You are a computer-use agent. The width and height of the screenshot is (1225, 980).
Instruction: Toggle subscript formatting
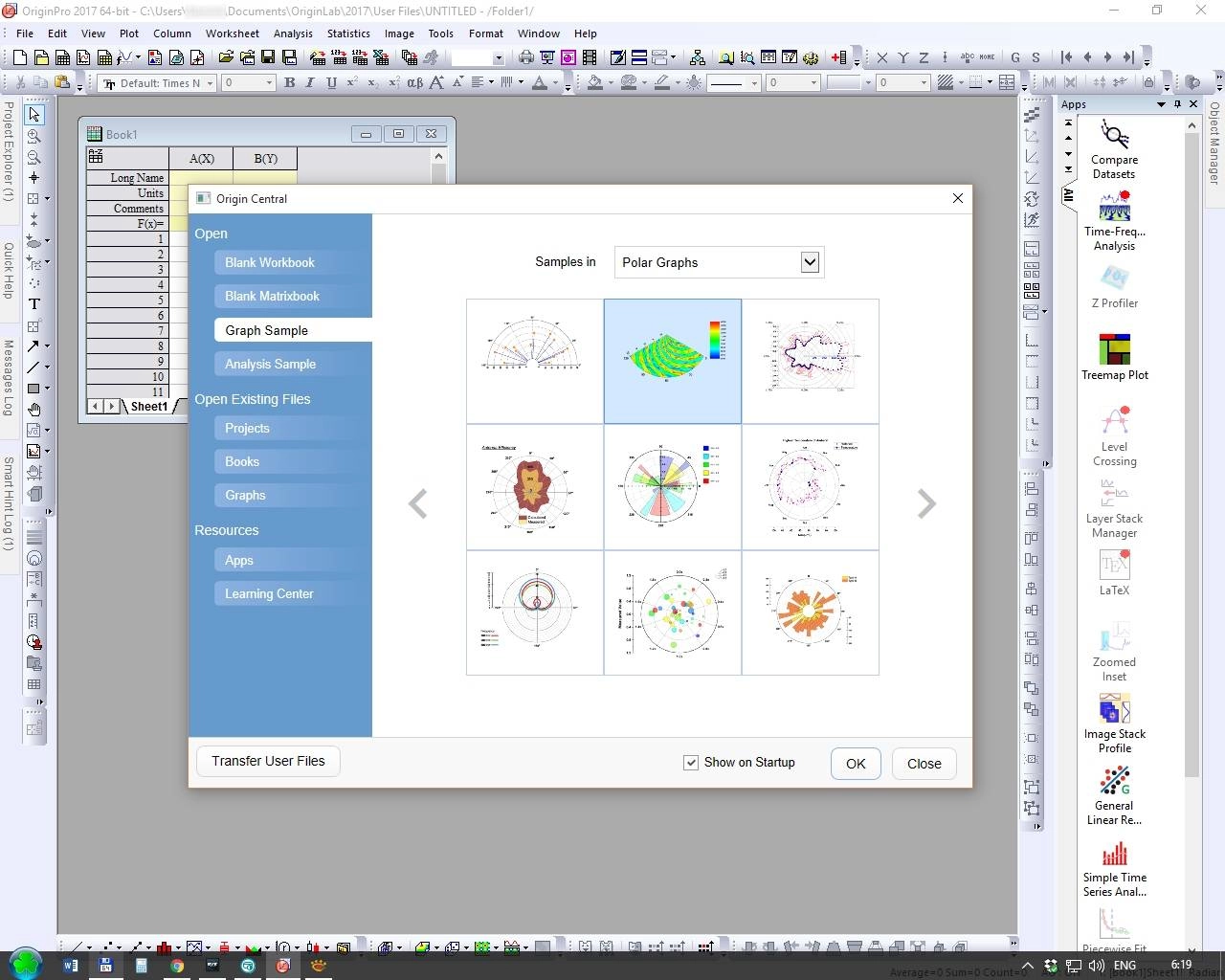point(373,83)
